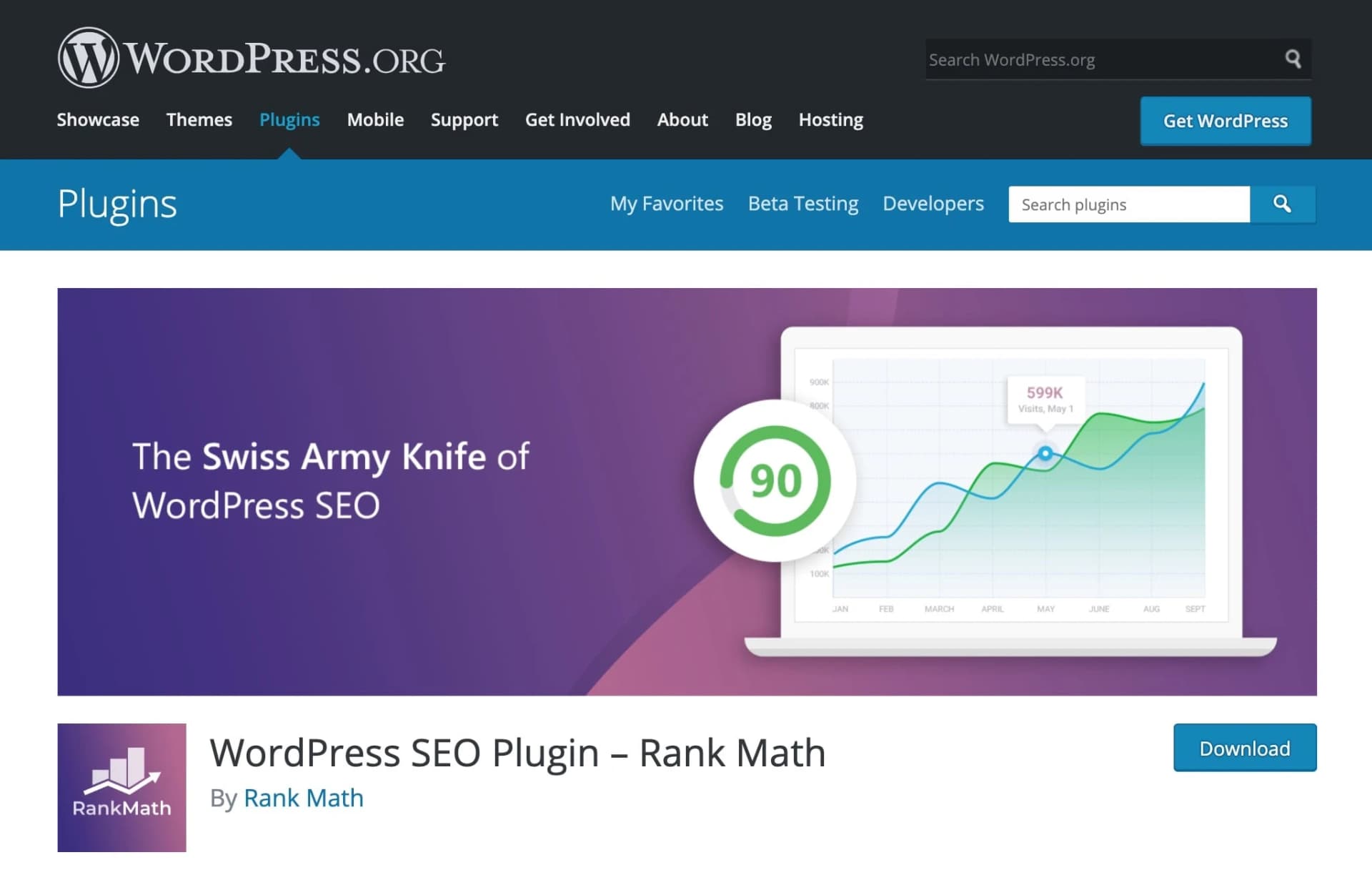Visit the Blog menu item
This screenshot has height=895, width=1372.
click(753, 119)
